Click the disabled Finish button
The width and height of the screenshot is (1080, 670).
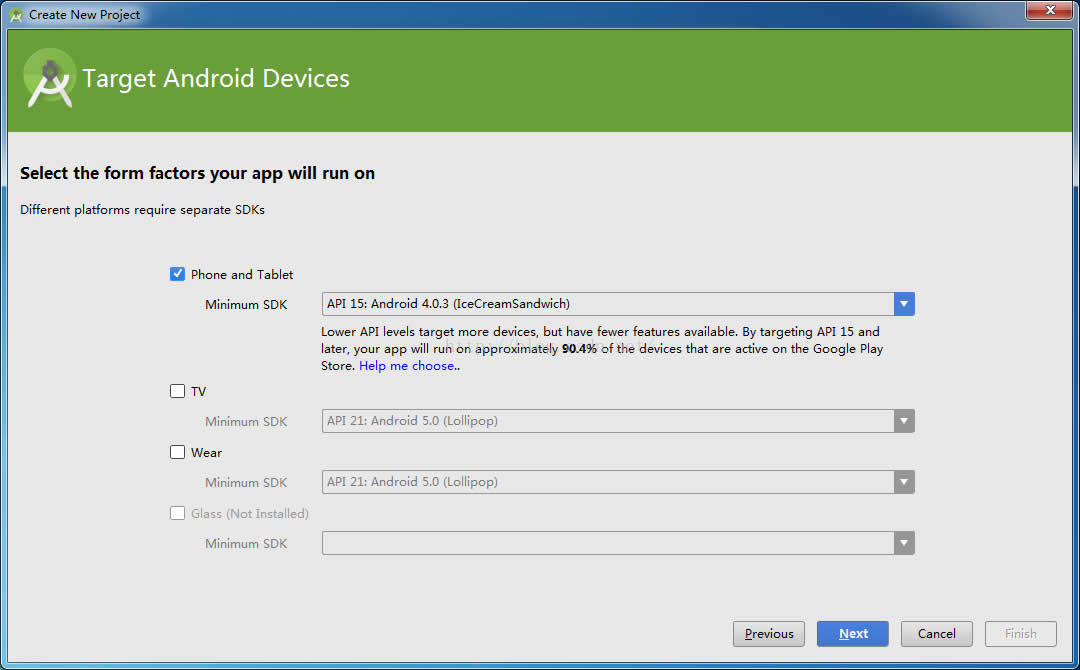point(1021,634)
